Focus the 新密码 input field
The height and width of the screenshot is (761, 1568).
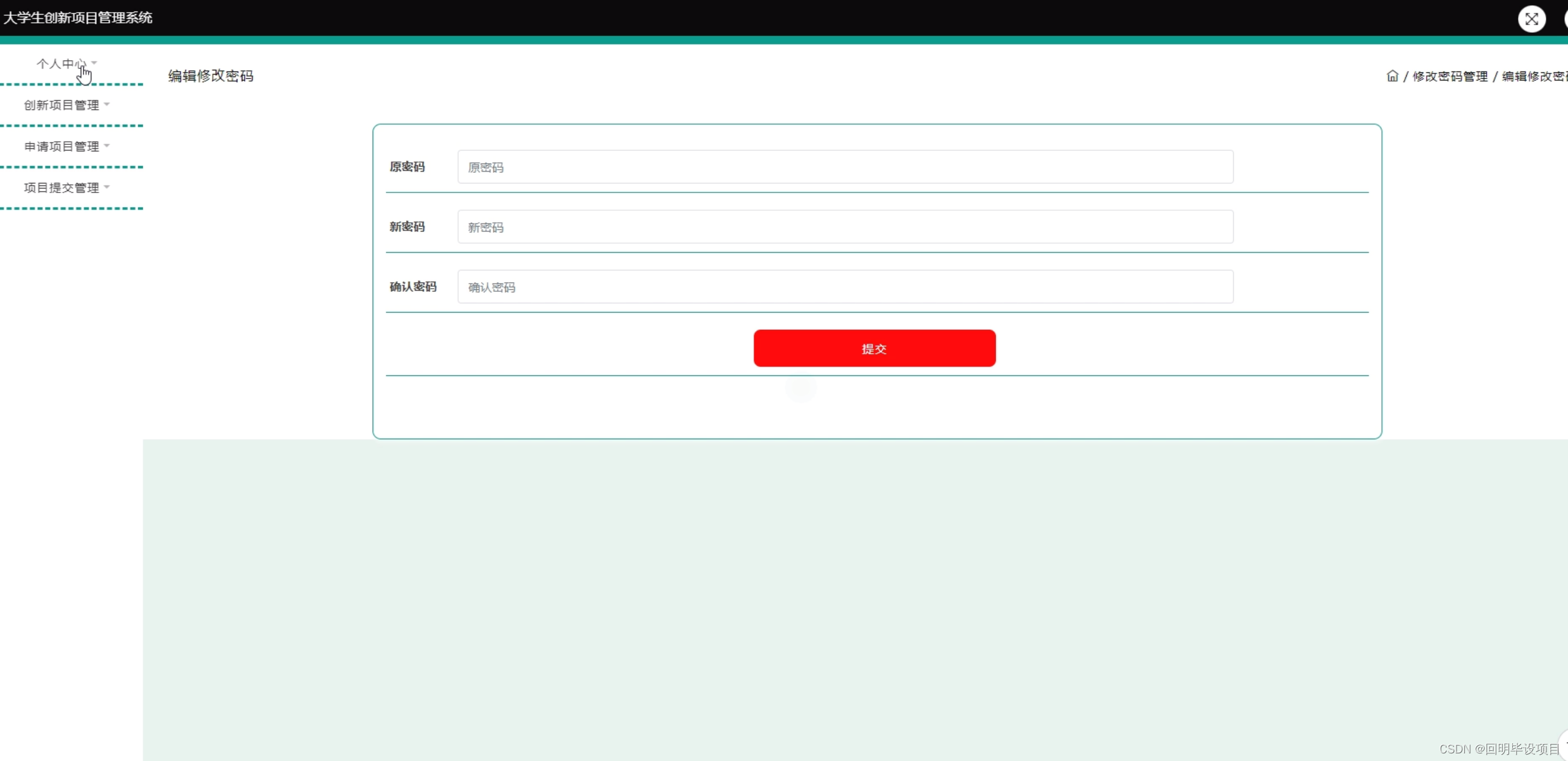[x=845, y=227]
